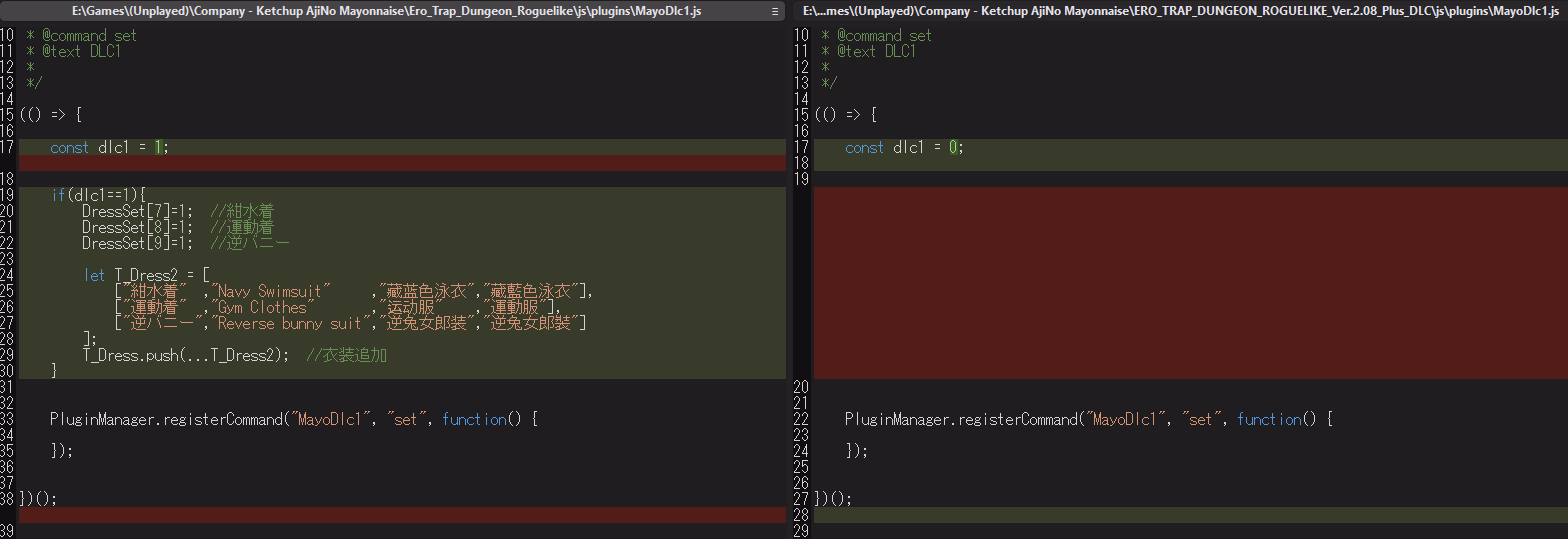Click the "Reverse bunny suit" string
This screenshot has width=1568, height=539.
tap(291, 323)
